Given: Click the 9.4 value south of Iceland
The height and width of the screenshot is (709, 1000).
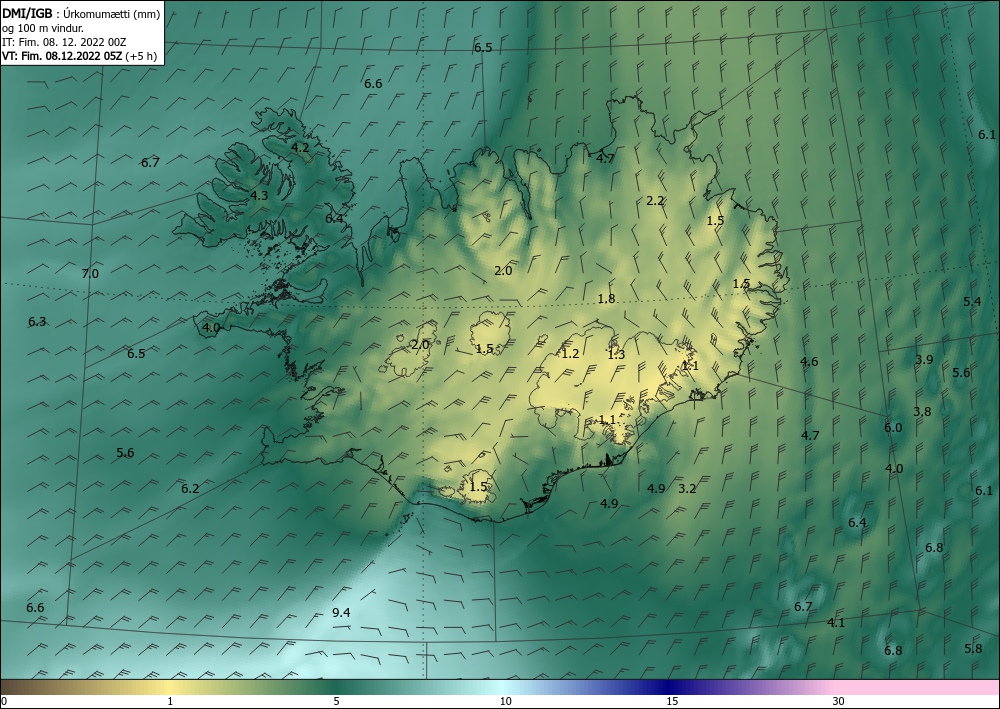Looking at the screenshot, I should pyautogui.click(x=341, y=613).
